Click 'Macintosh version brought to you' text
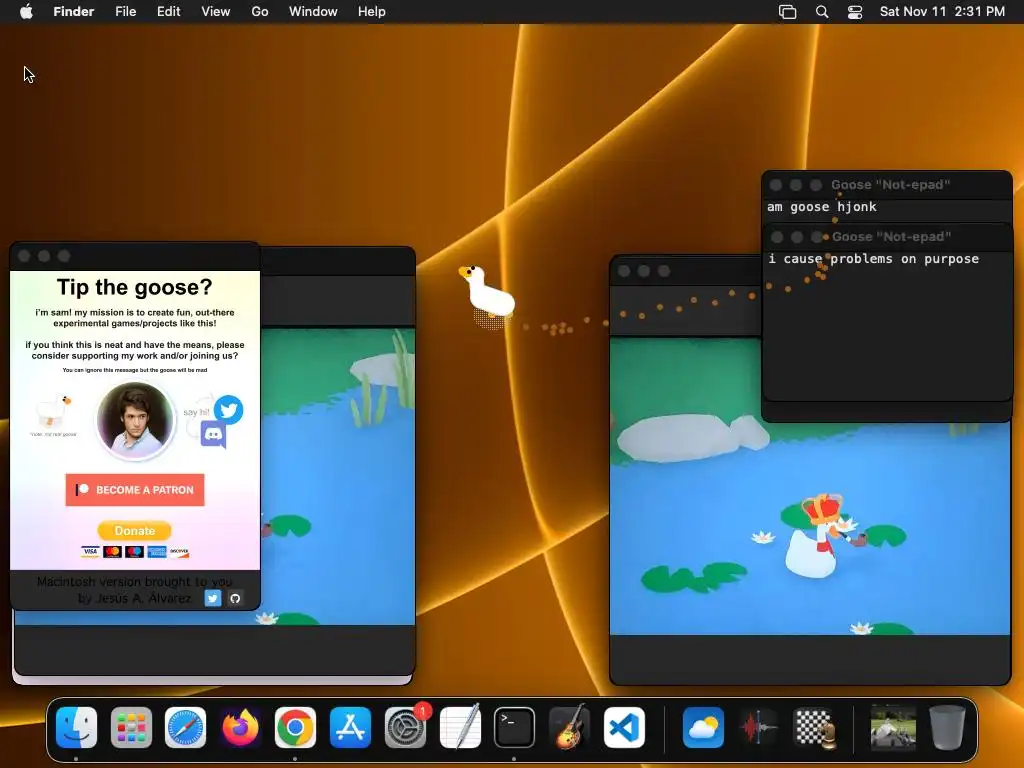 pyautogui.click(x=135, y=581)
